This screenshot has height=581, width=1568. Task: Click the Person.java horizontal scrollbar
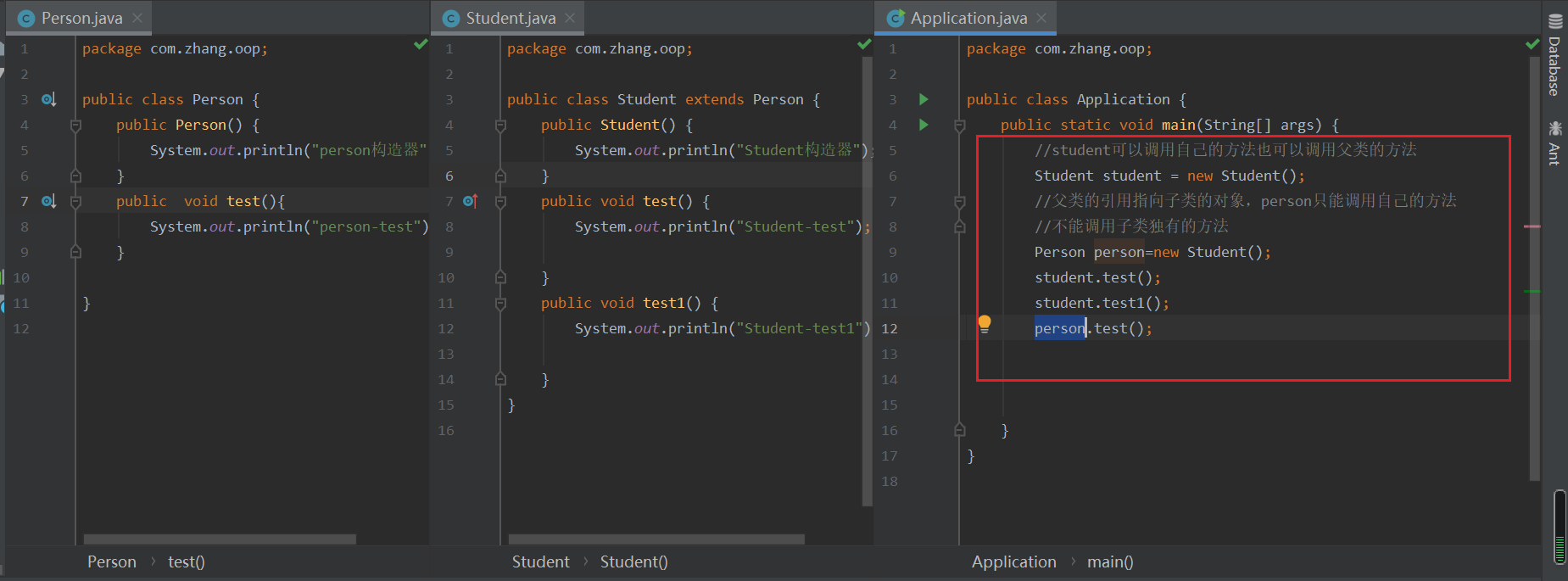tap(220, 539)
